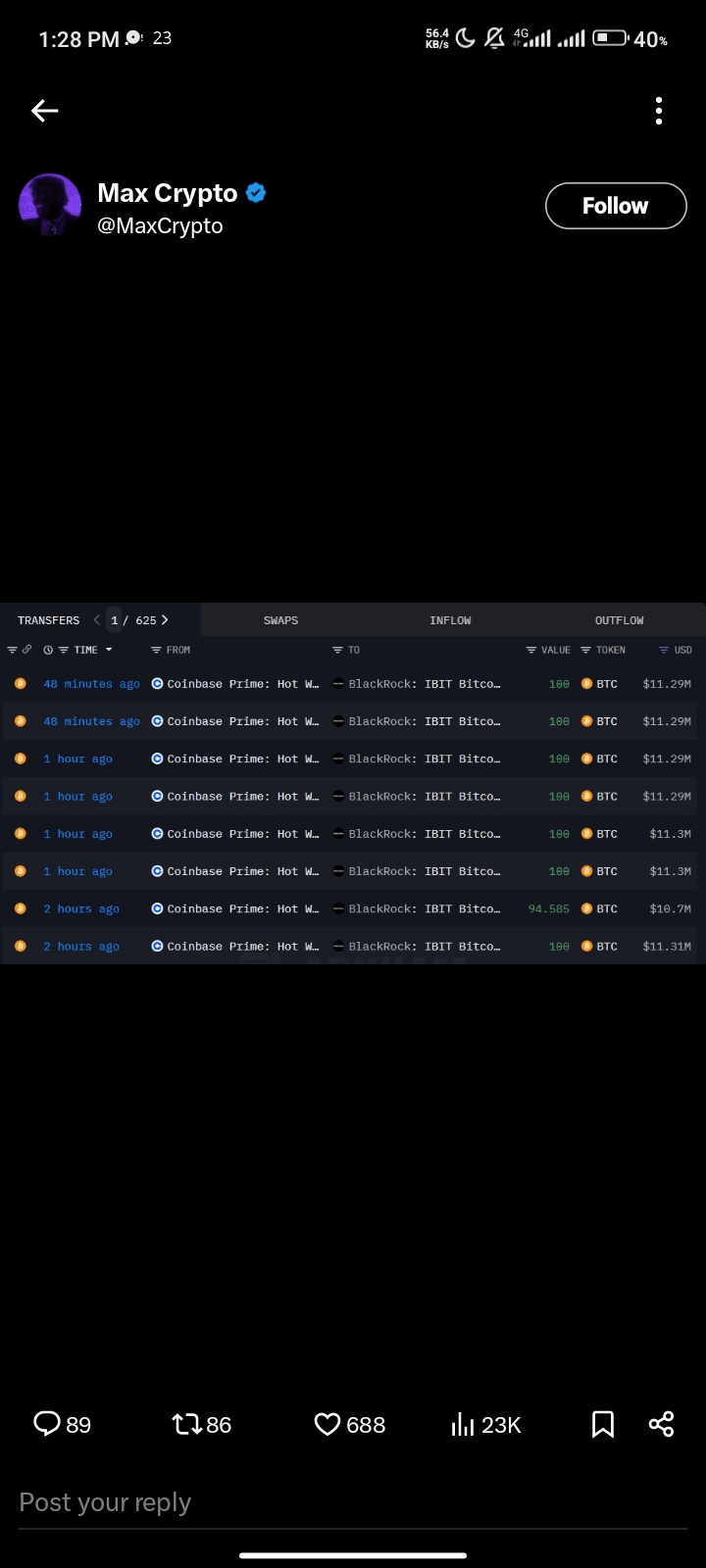The height and width of the screenshot is (1568, 706).
Task: Select the $11.31M USD amount
Action: pyautogui.click(x=667, y=947)
